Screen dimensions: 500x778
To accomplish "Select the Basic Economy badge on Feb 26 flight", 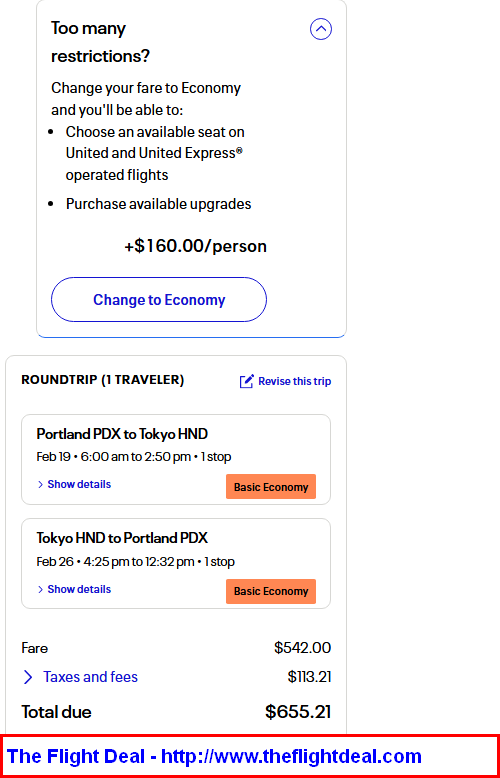I will [271, 591].
